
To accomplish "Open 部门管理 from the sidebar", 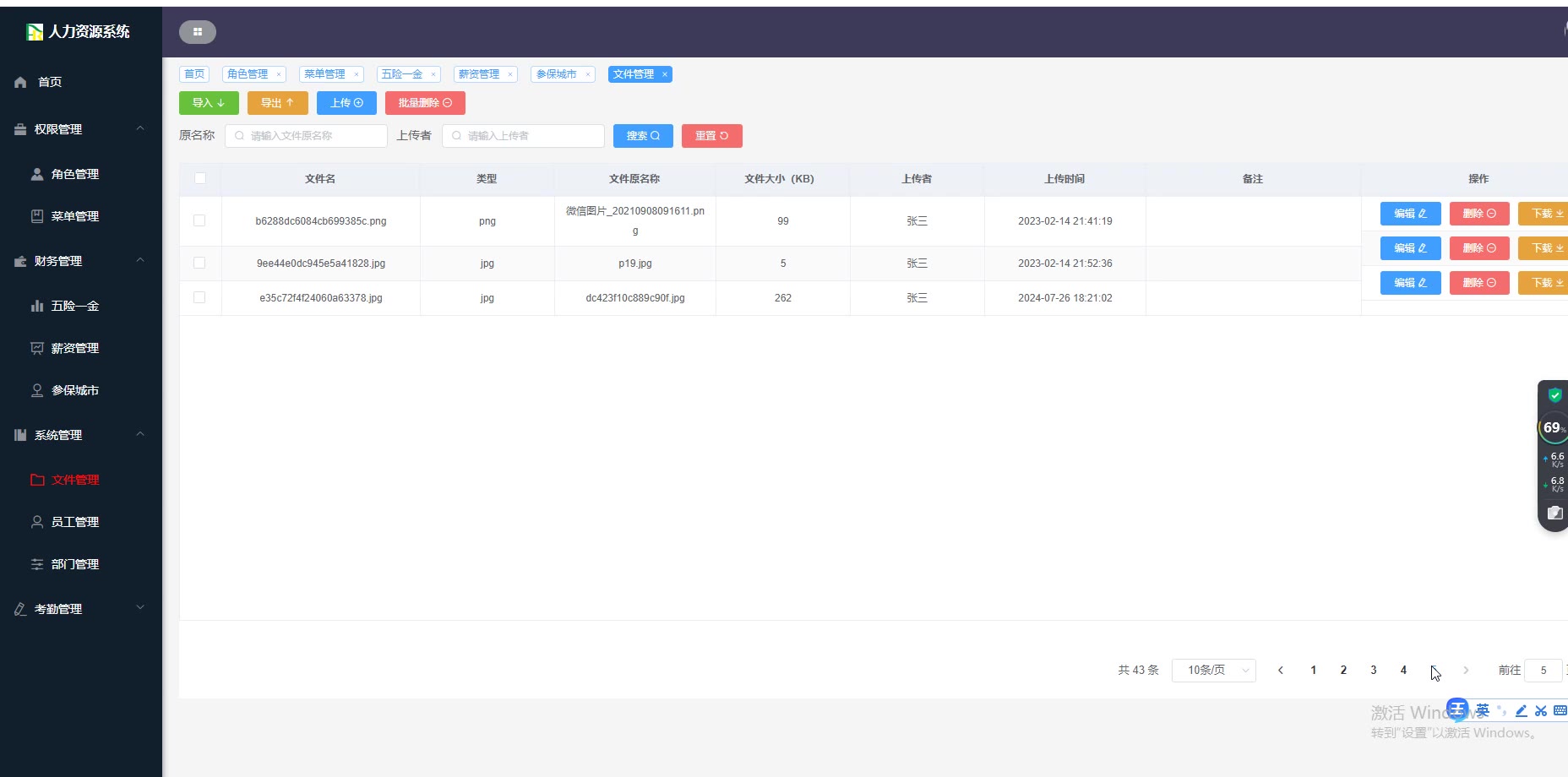I will pyautogui.click(x=74, y=564).
